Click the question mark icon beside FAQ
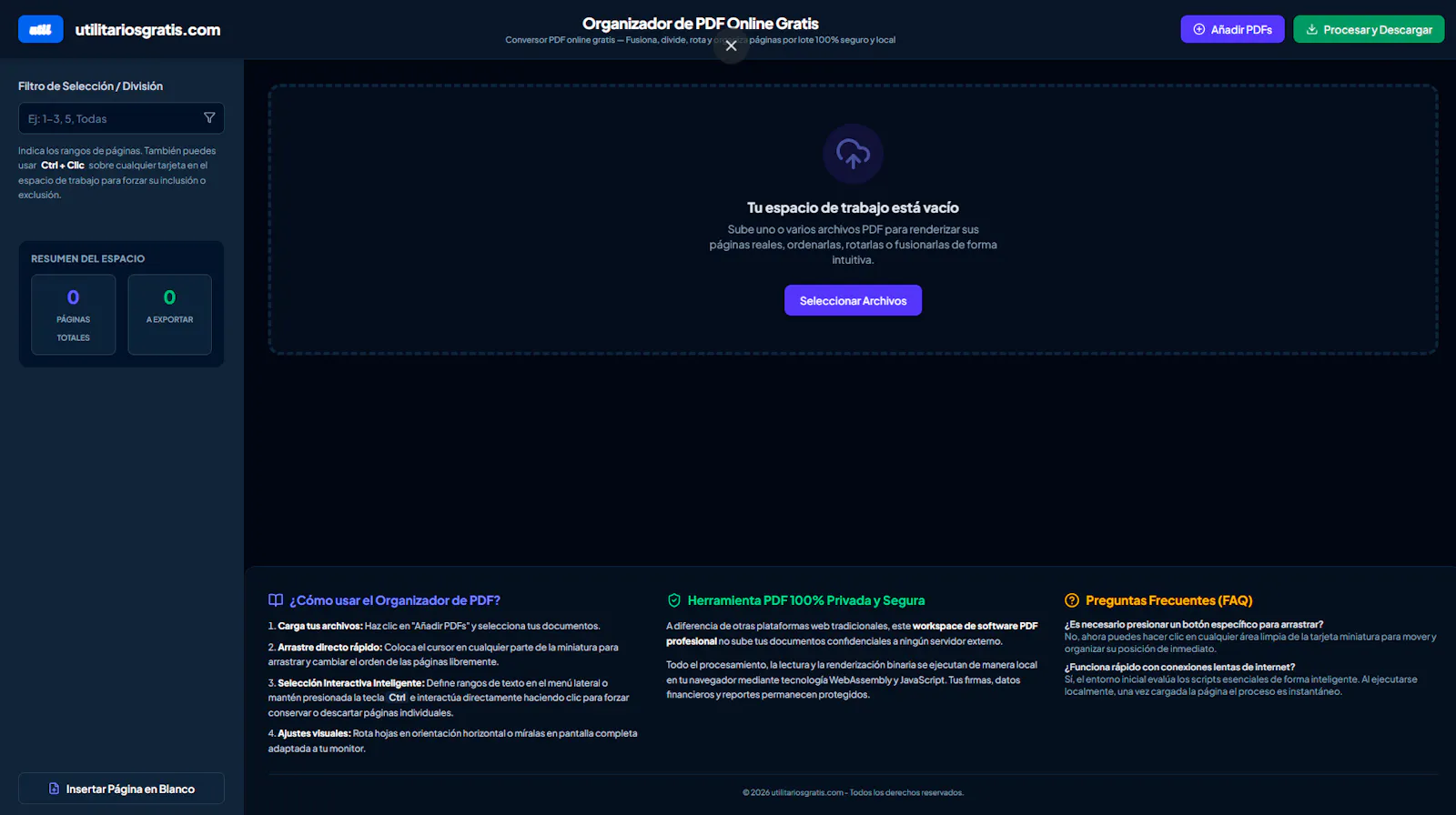The height and width of the screenshot is (815, 1456). [1072, 600]
